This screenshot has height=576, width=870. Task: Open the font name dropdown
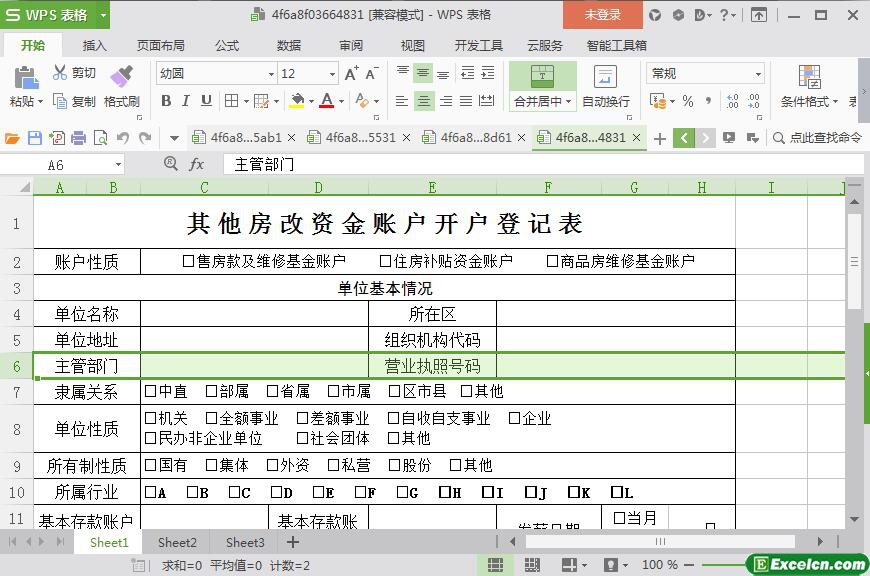pyautogui.click(x=270, y=74)
